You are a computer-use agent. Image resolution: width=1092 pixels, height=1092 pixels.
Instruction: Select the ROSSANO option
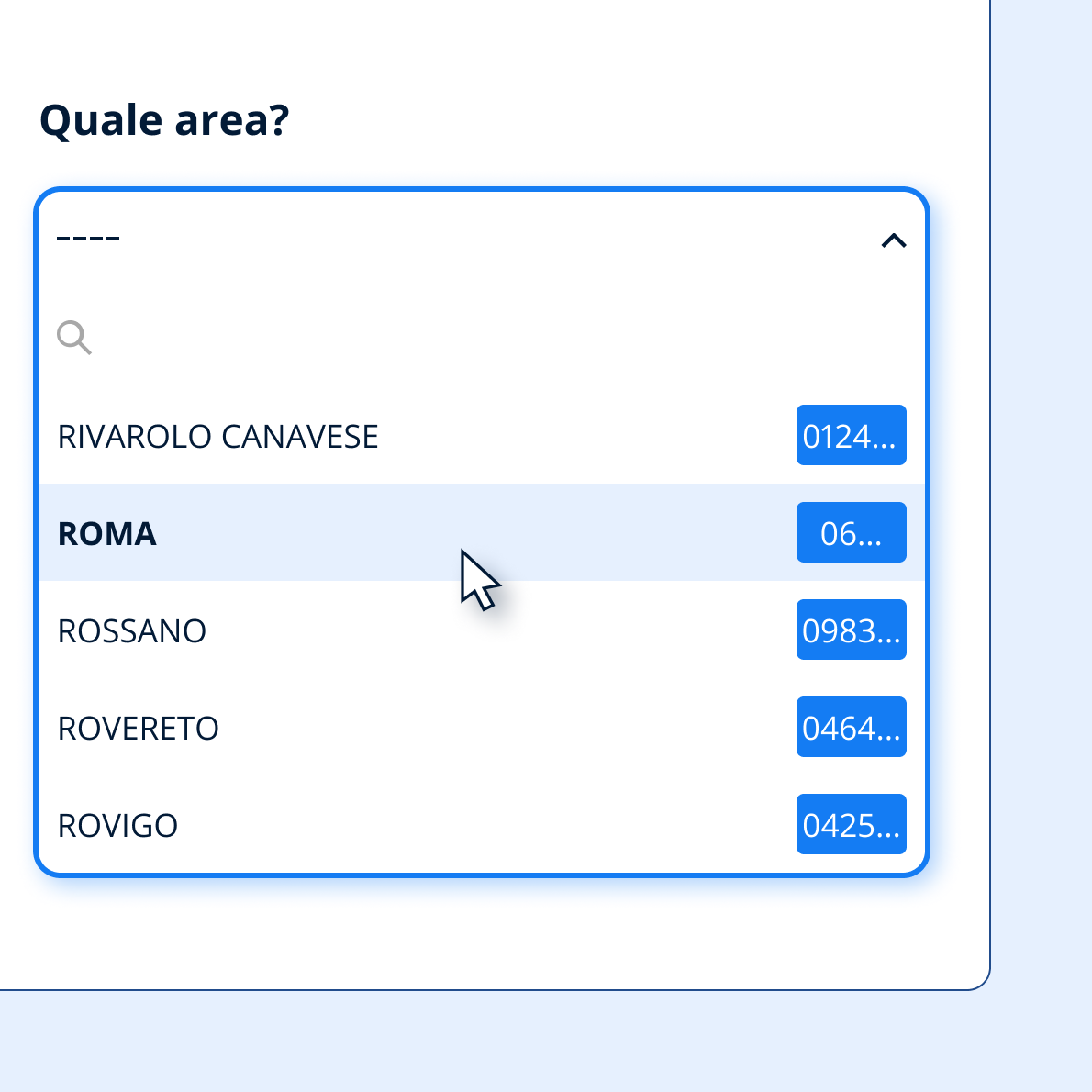[x=132, y=630]
